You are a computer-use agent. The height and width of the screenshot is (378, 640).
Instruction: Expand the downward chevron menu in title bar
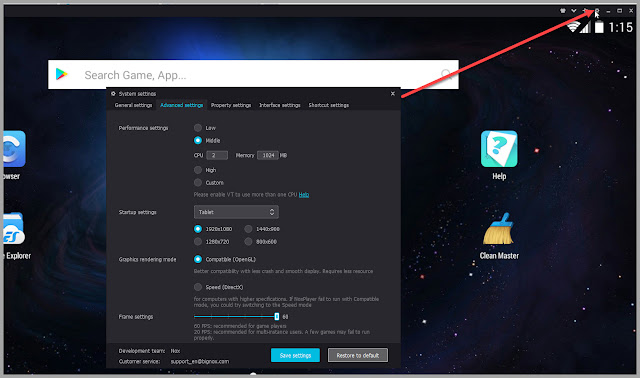[x=573, y=11]
